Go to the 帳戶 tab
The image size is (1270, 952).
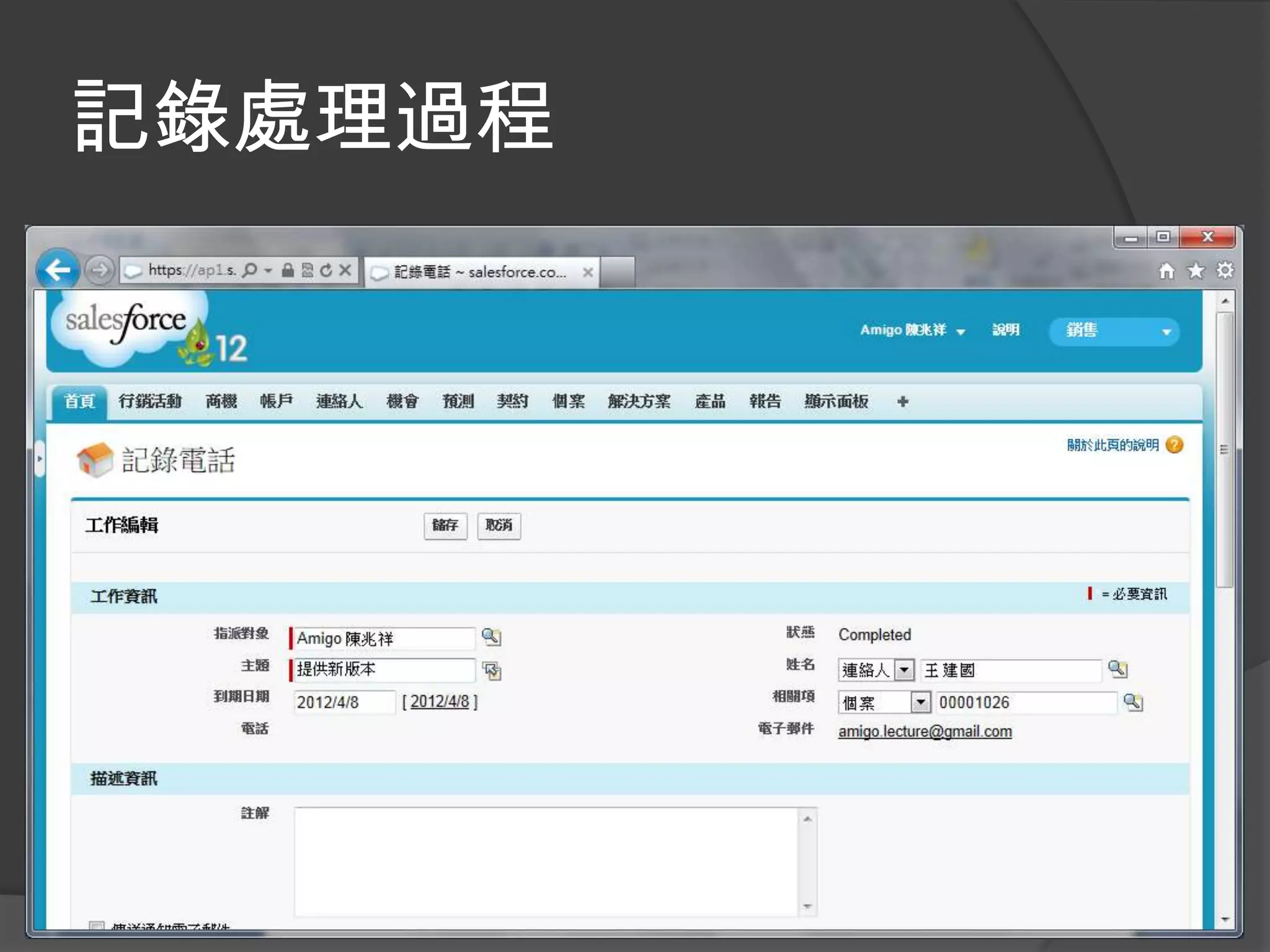coord(277,402)
